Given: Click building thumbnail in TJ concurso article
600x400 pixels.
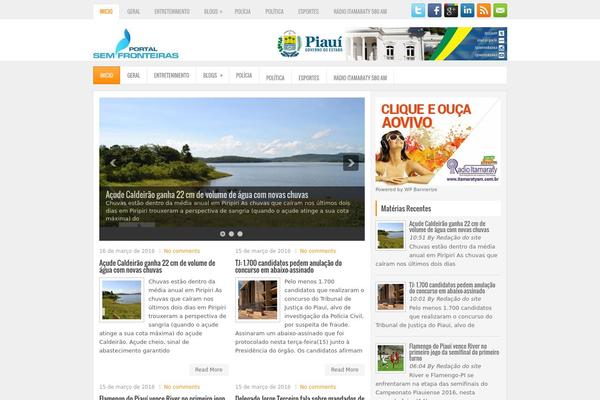Looking at the screenshot, I should [x=258, y=300].
